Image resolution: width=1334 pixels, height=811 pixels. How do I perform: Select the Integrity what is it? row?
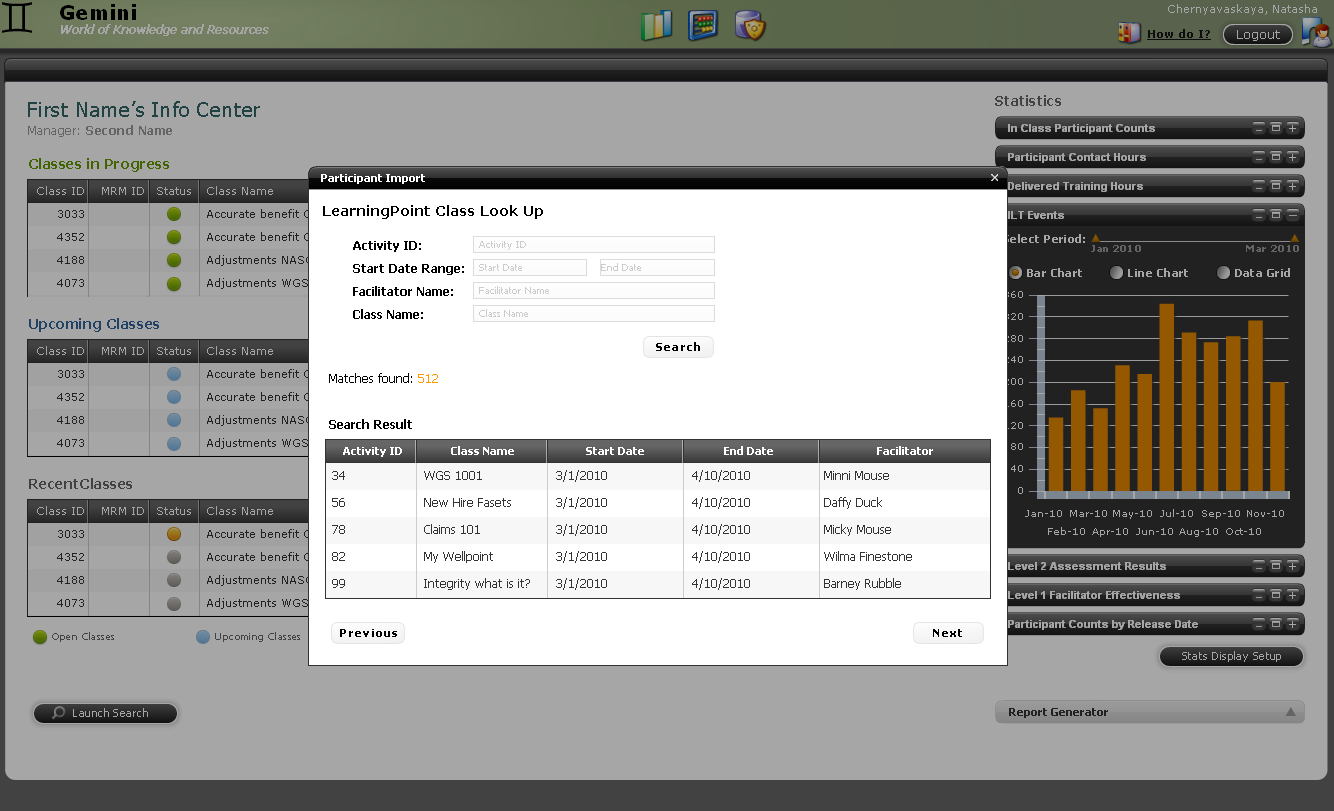(x=658, y=584)
